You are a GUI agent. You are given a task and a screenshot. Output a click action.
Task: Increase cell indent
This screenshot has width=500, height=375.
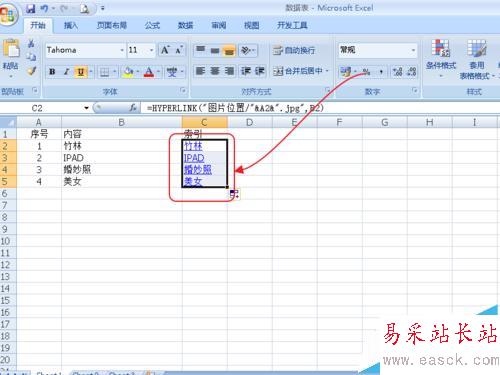[260, 71]
